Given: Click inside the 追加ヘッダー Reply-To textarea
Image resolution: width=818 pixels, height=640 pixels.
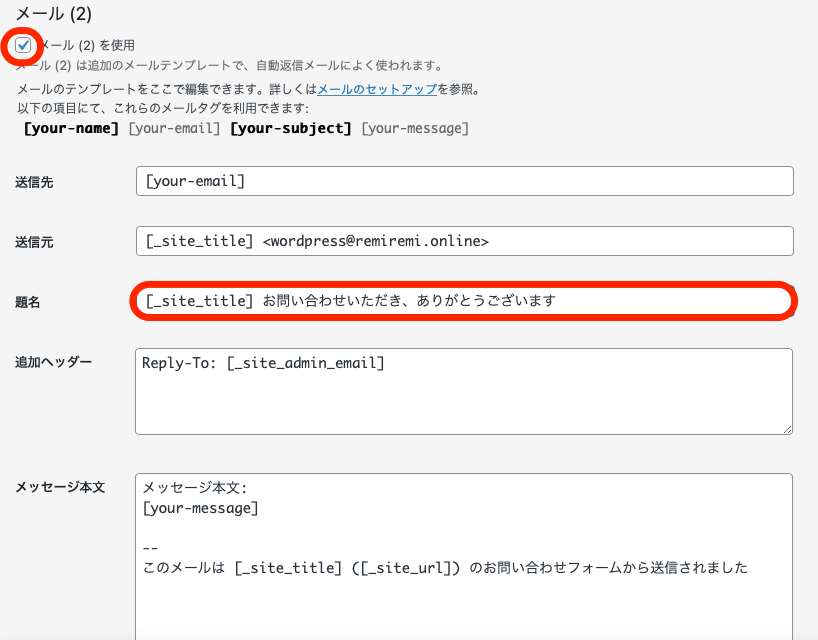Looking at the screenshot, I should (x=464, y=391).
